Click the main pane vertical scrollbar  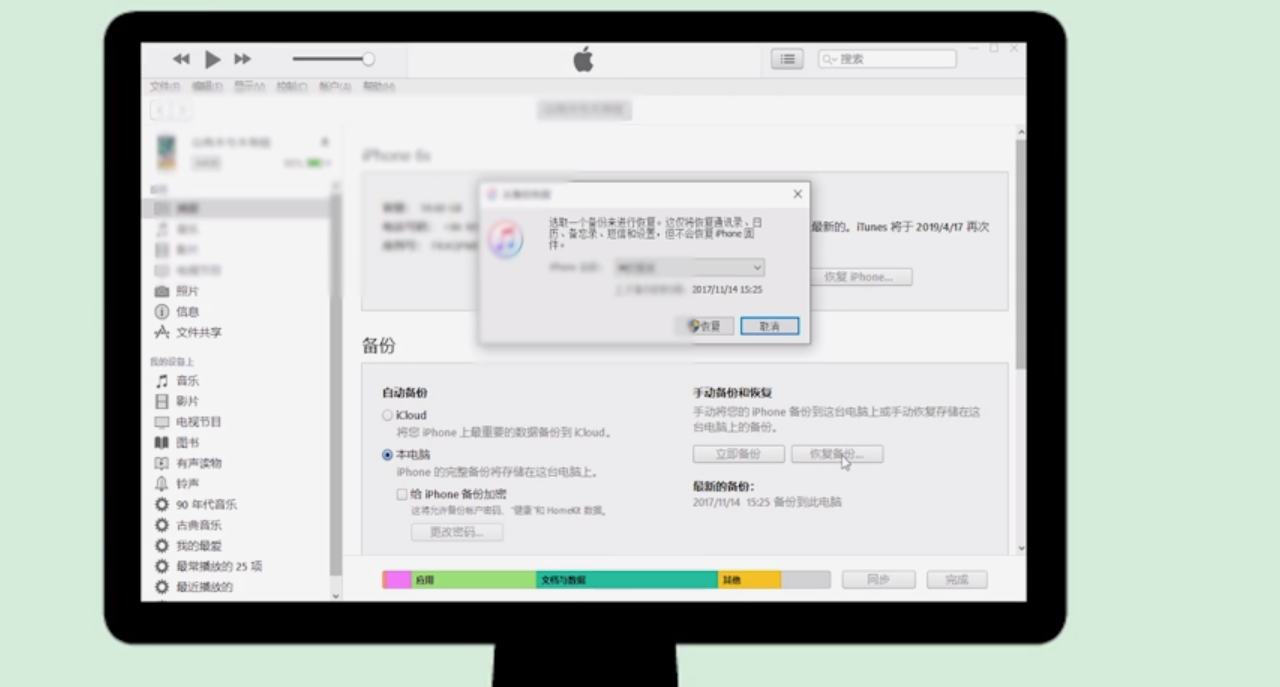click(1020, 255)
